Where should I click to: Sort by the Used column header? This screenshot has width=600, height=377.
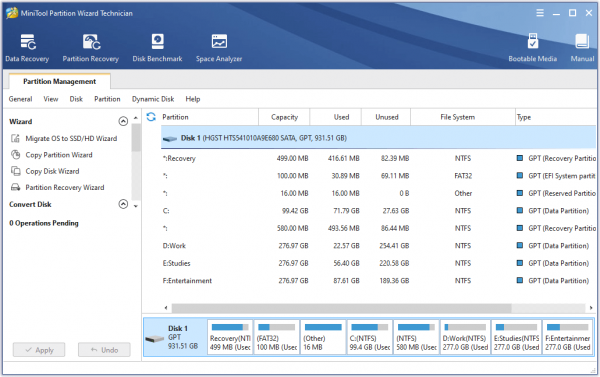tap(336, 117)
